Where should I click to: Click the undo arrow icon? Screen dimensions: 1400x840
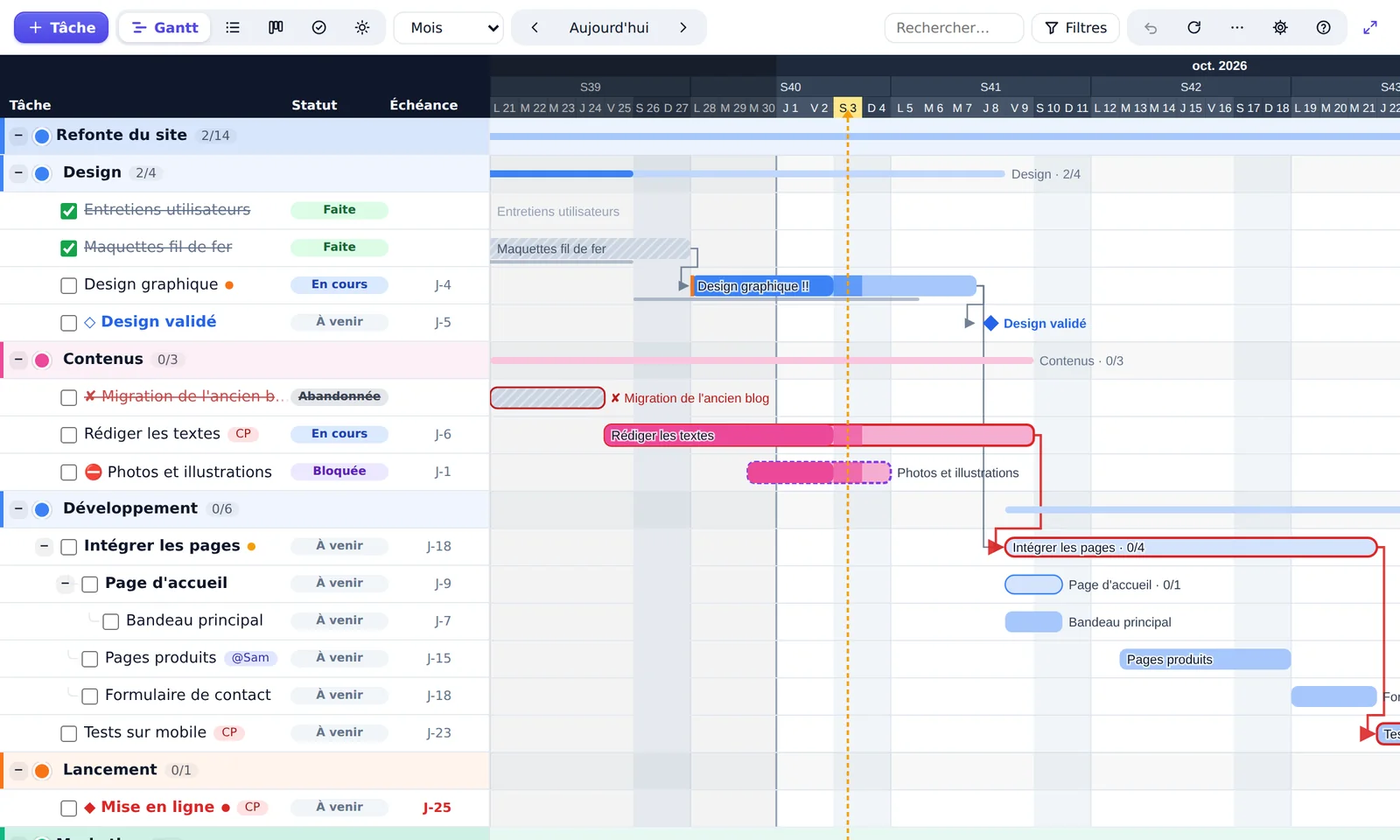pos(1151,28)
